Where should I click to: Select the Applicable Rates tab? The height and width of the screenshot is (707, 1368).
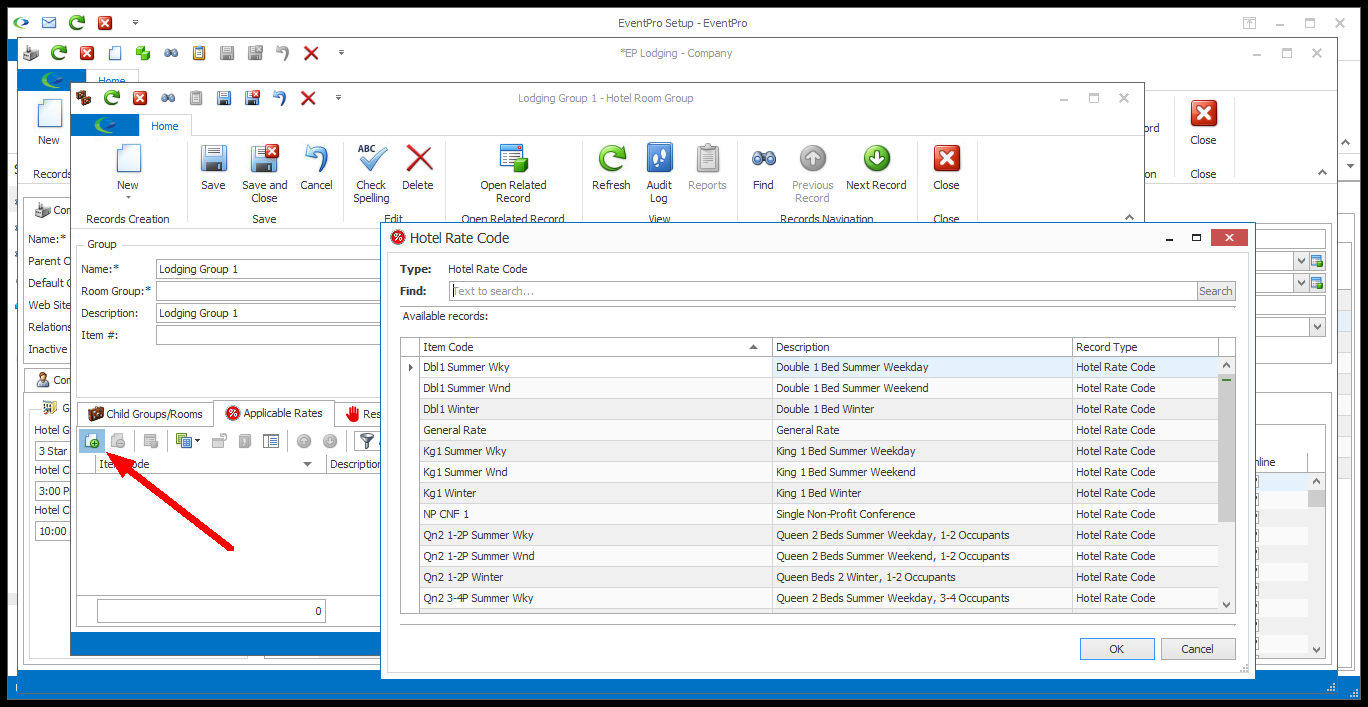pyautogui.click(x=274, y=413)
